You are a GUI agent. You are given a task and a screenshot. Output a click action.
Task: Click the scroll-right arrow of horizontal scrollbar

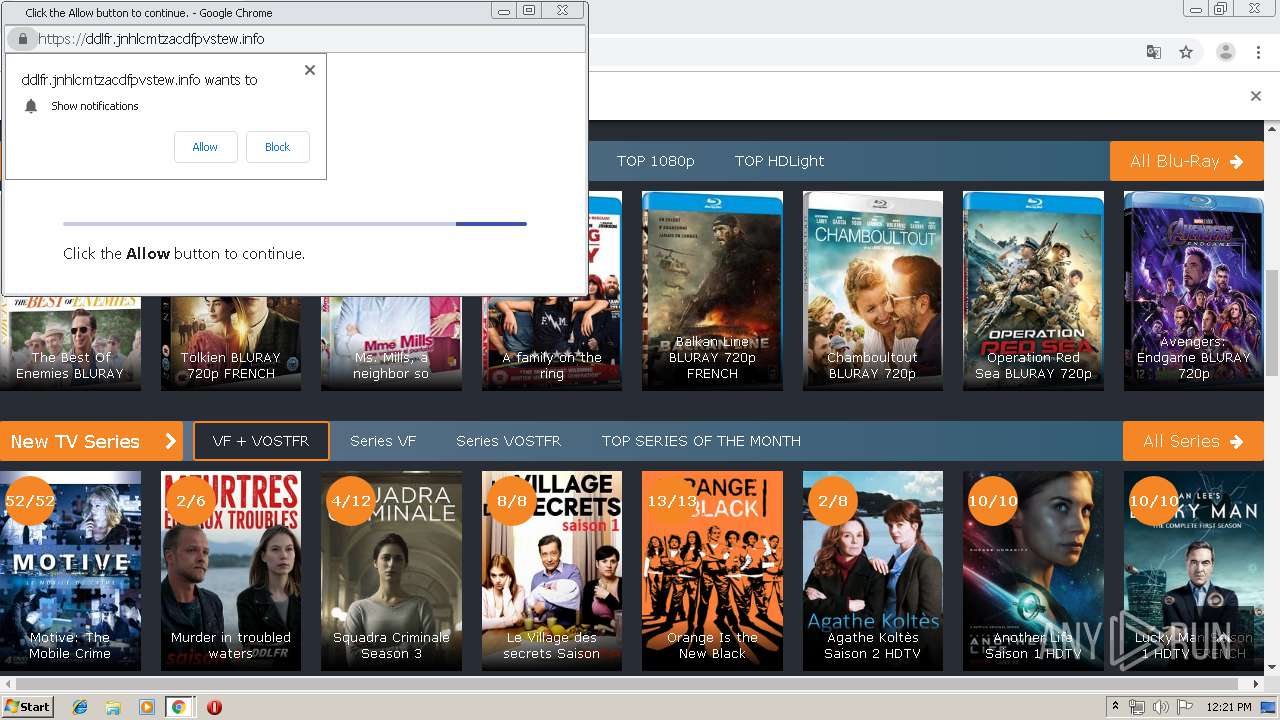pos(1256,684)
